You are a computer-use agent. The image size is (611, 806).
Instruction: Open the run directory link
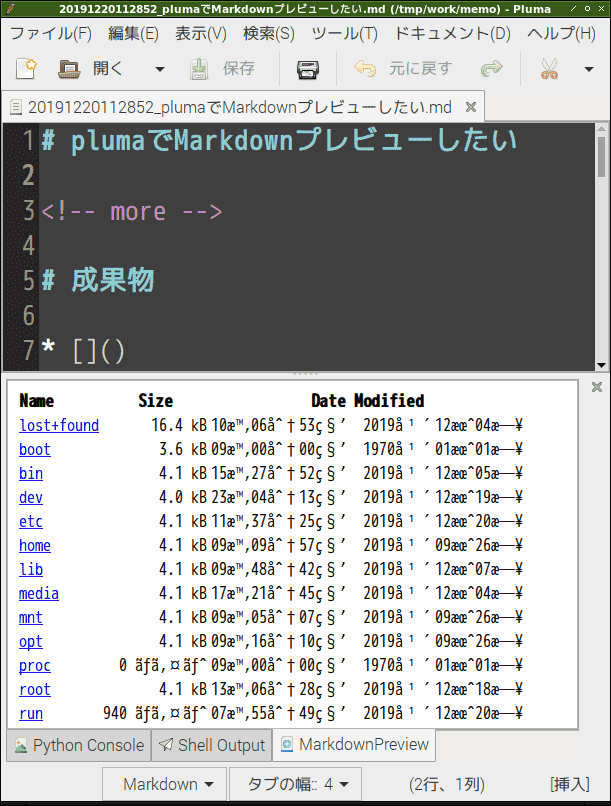pyautogui.click(x=31, y=713)
